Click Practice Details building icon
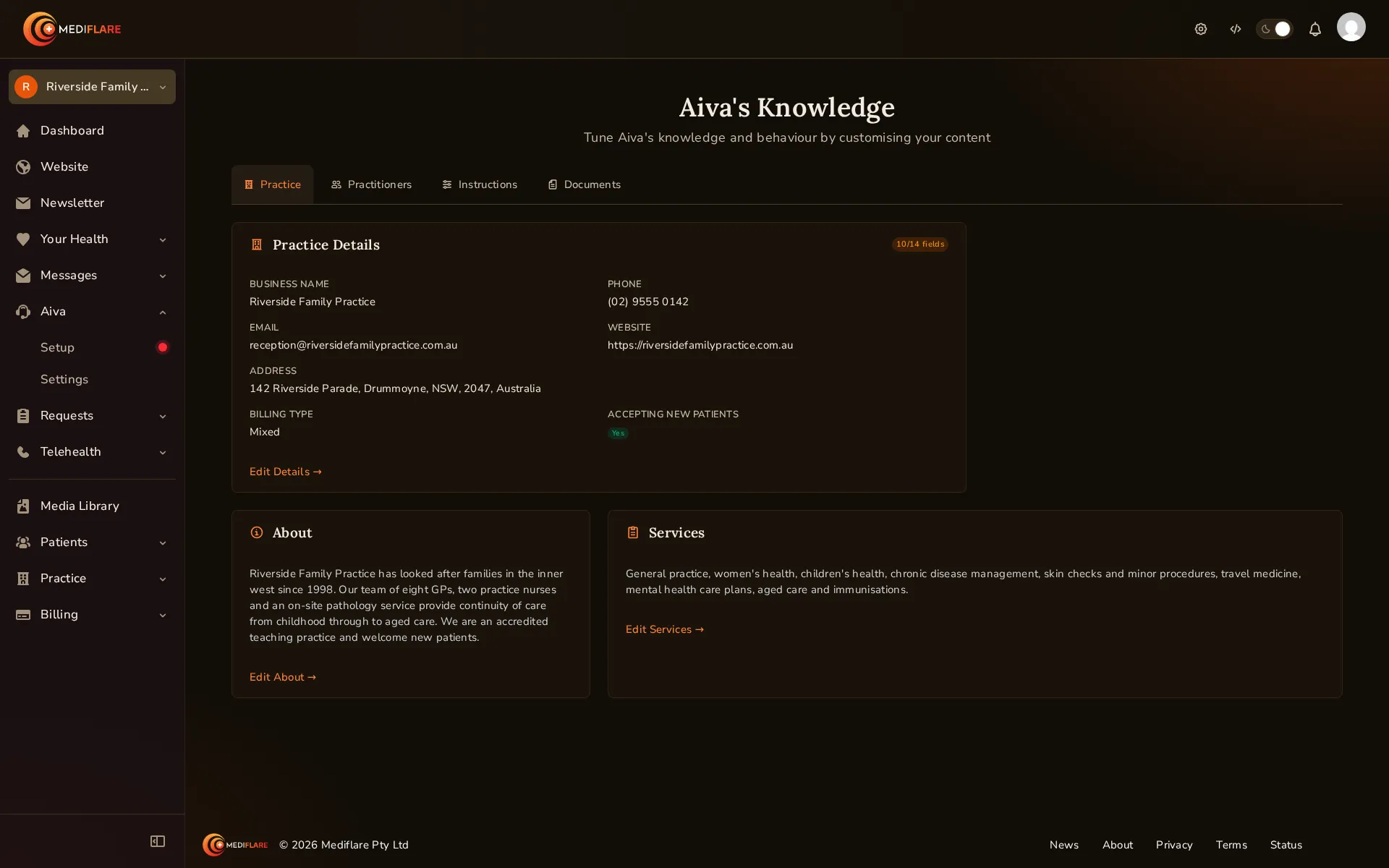 257,244
